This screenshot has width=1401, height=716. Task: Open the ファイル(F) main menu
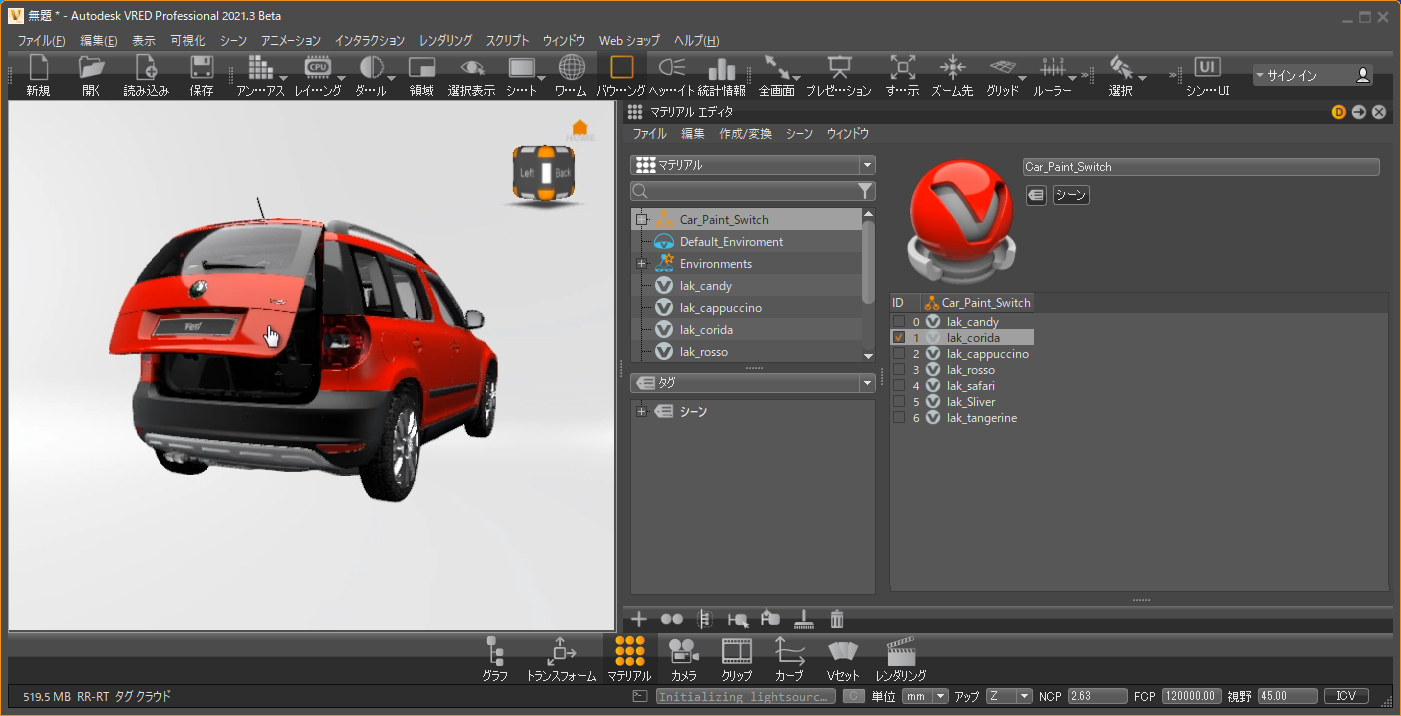point(41,41)
